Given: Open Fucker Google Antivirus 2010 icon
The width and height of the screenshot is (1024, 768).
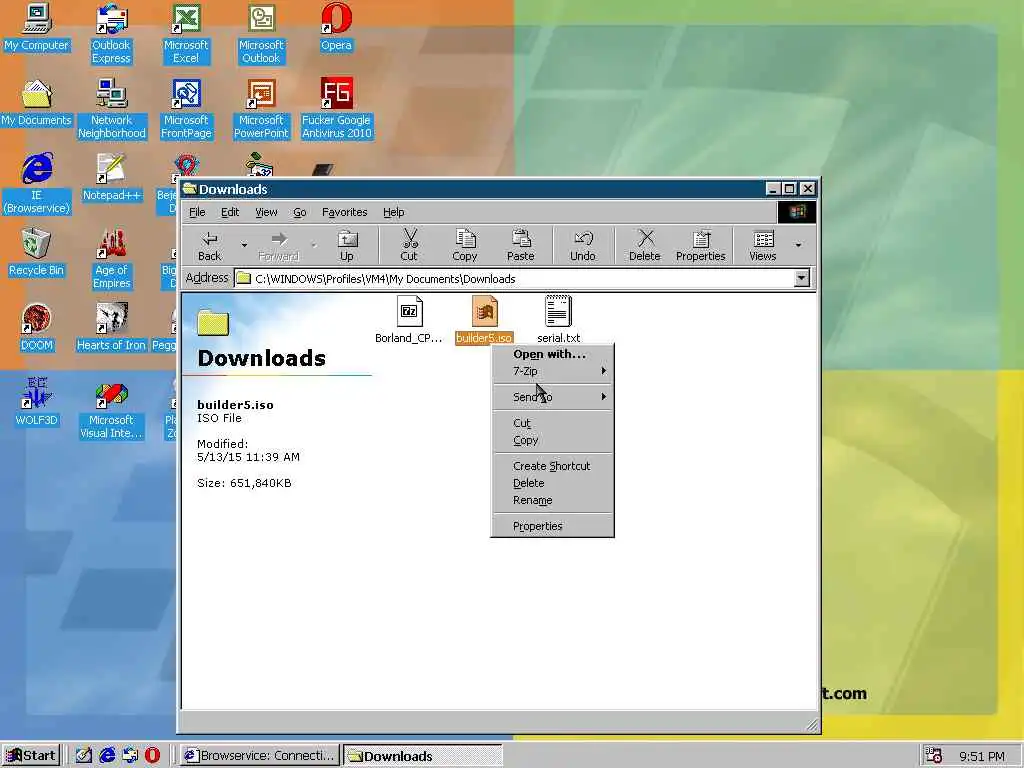Looking at the screenshot, I should point(336,109).
